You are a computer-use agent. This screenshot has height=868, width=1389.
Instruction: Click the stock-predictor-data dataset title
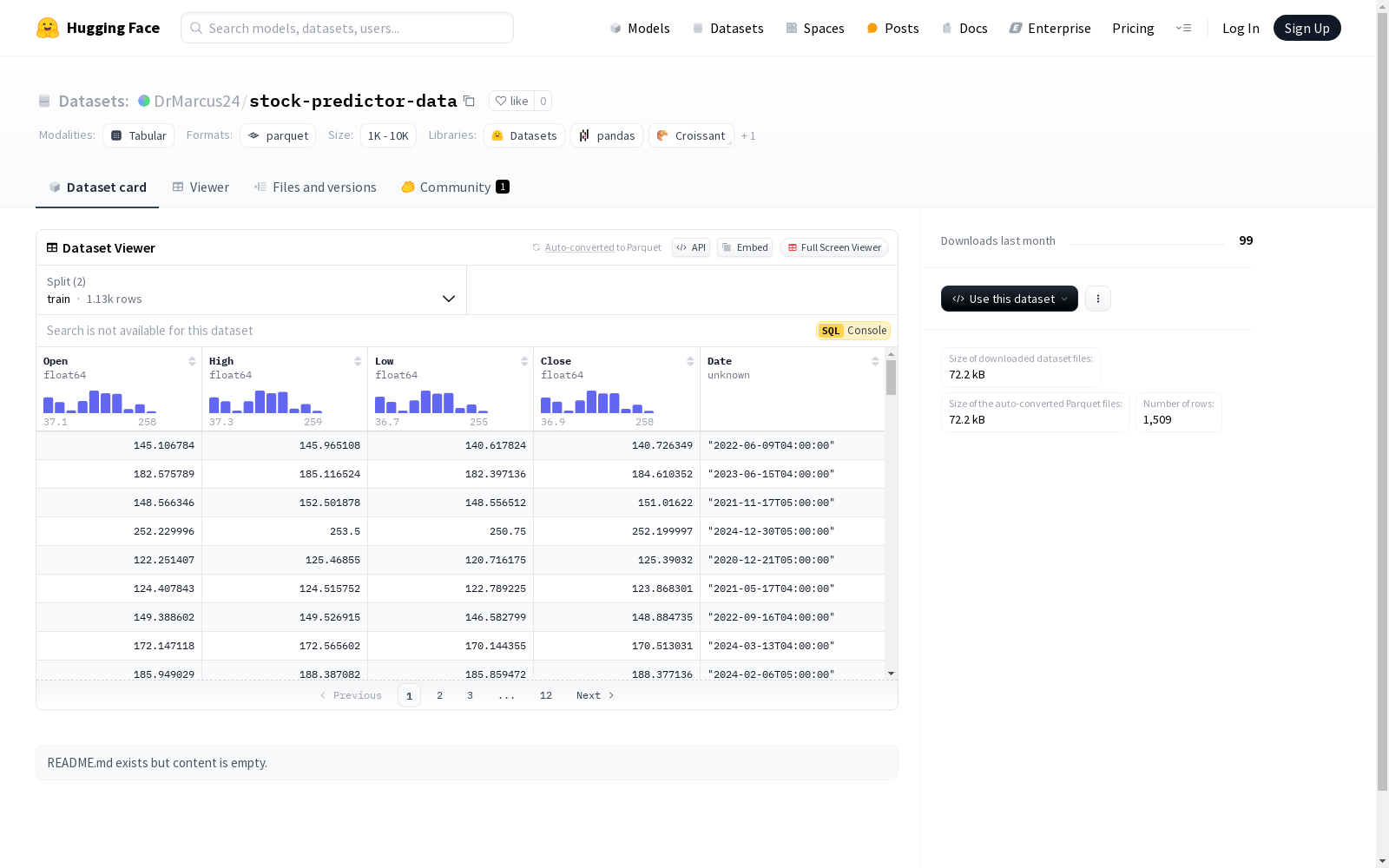pyautogui.click(x=353, y=101)
